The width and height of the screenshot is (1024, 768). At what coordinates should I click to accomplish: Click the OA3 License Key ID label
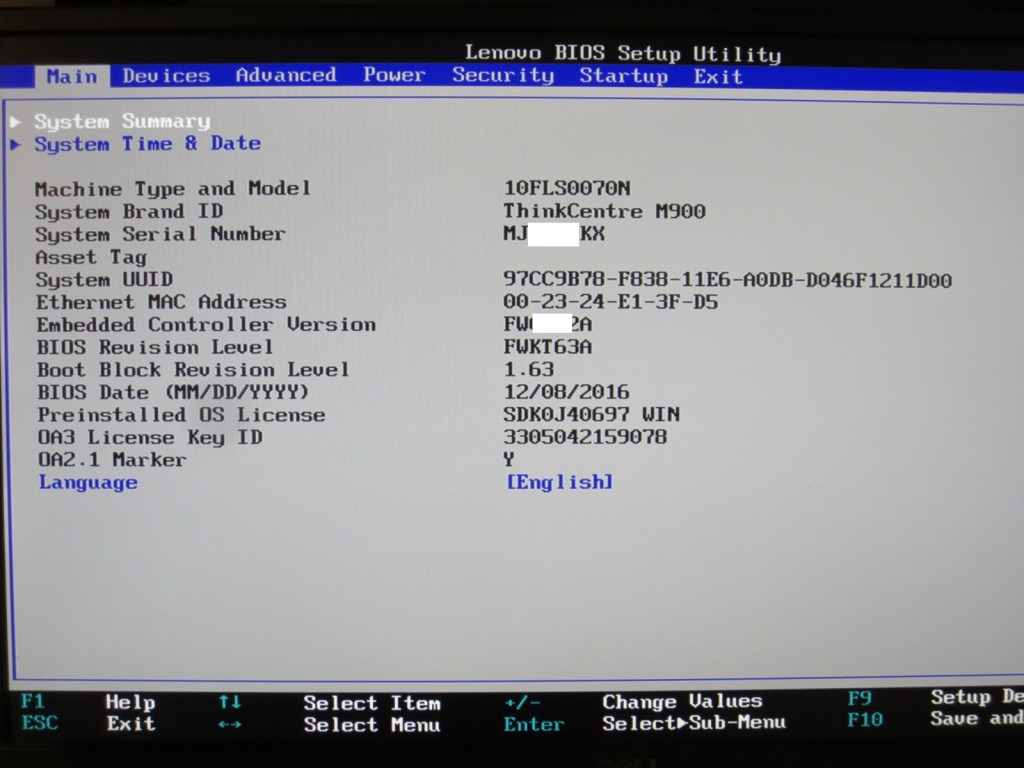pyautogui.click(x=150, y=437)
